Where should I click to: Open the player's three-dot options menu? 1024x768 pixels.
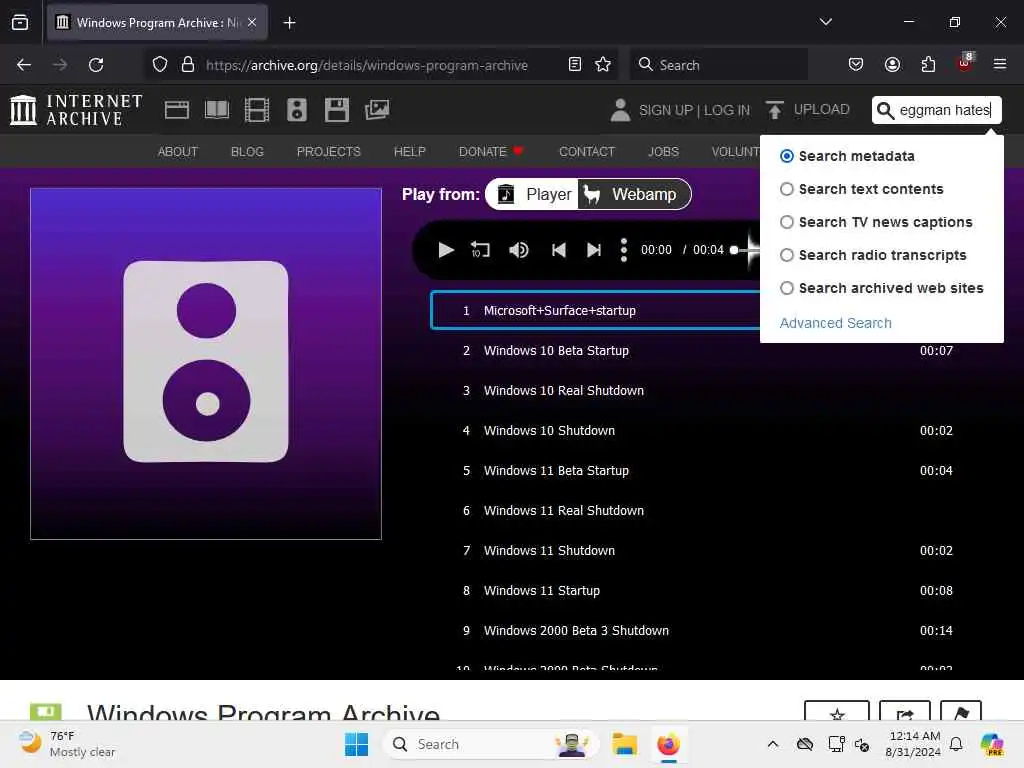pyautogui.click(x=624, y=250)
